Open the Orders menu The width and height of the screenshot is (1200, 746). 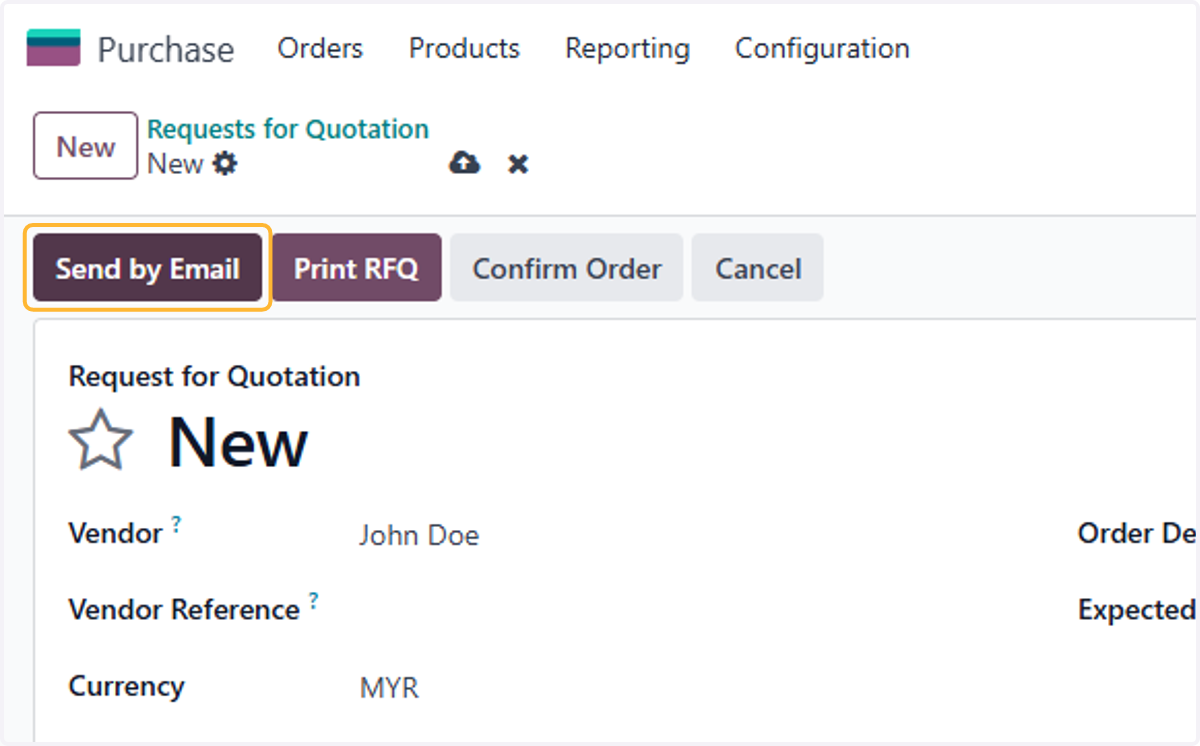[x=320, y=48]
